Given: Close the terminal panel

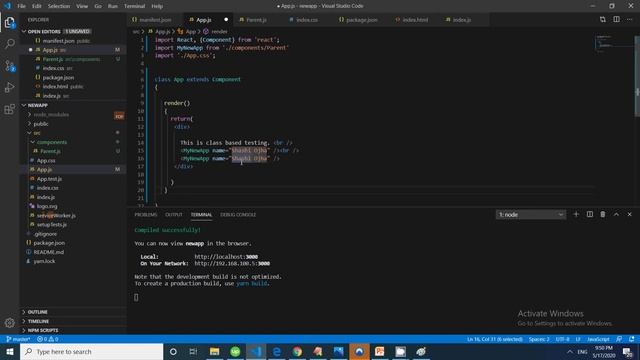Looking at the screenshot, I should point(629,214).
